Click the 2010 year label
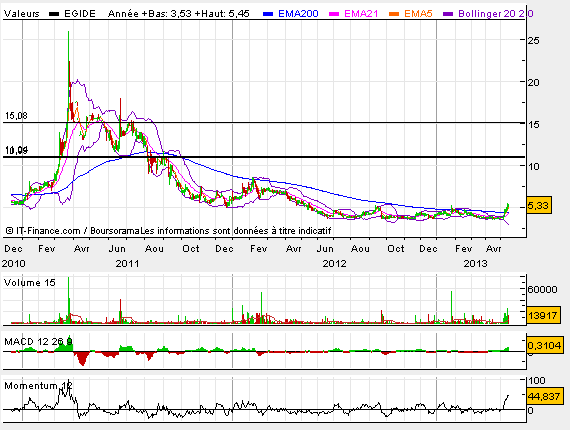This screenshot has width=570, height=430. tap(13, 264)
